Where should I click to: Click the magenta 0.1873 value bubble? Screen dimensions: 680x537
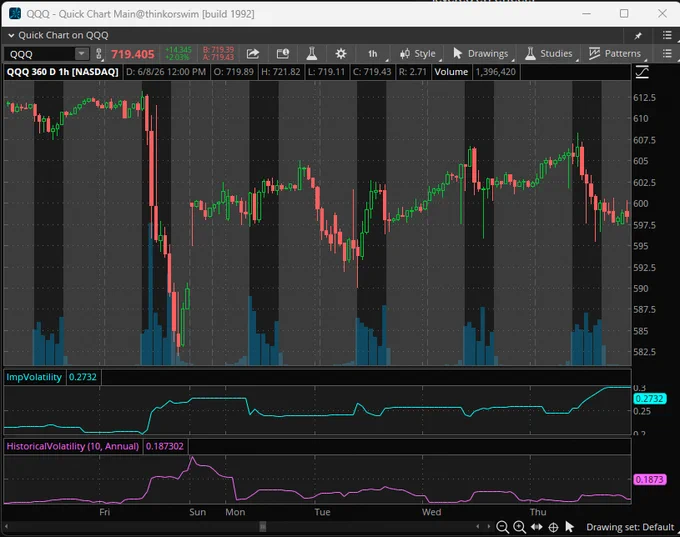tap(650, 479)
